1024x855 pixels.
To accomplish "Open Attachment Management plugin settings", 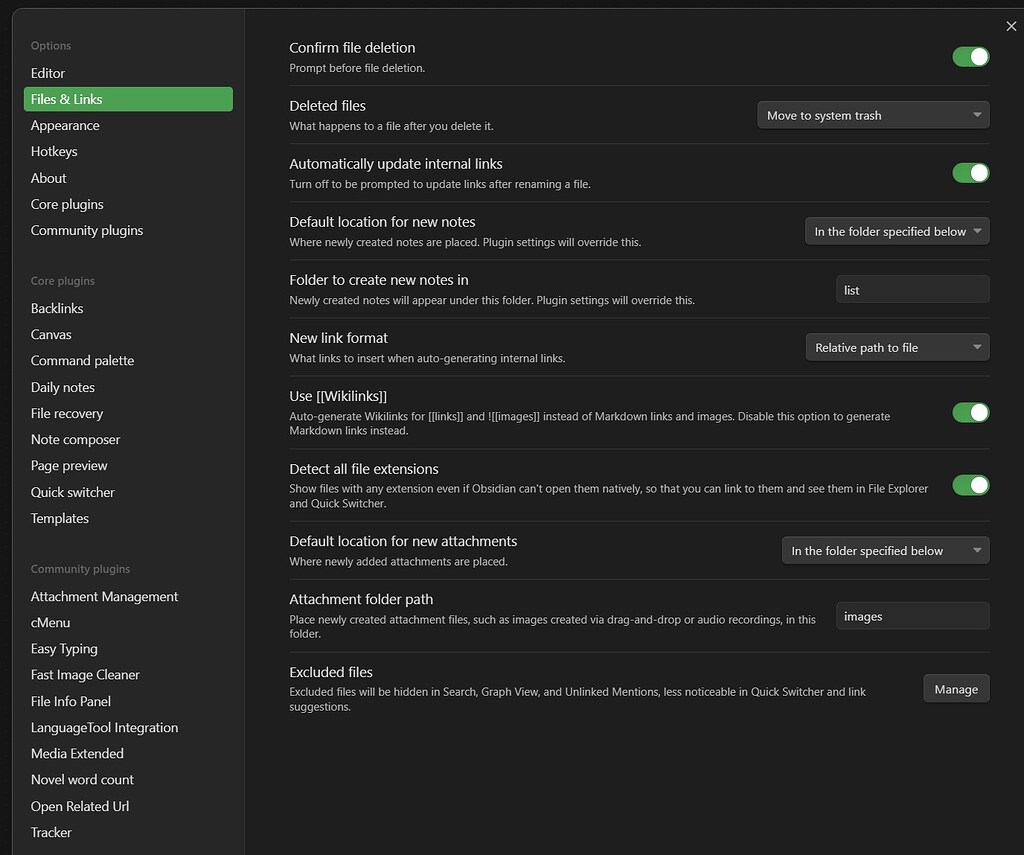I will 104,596.
